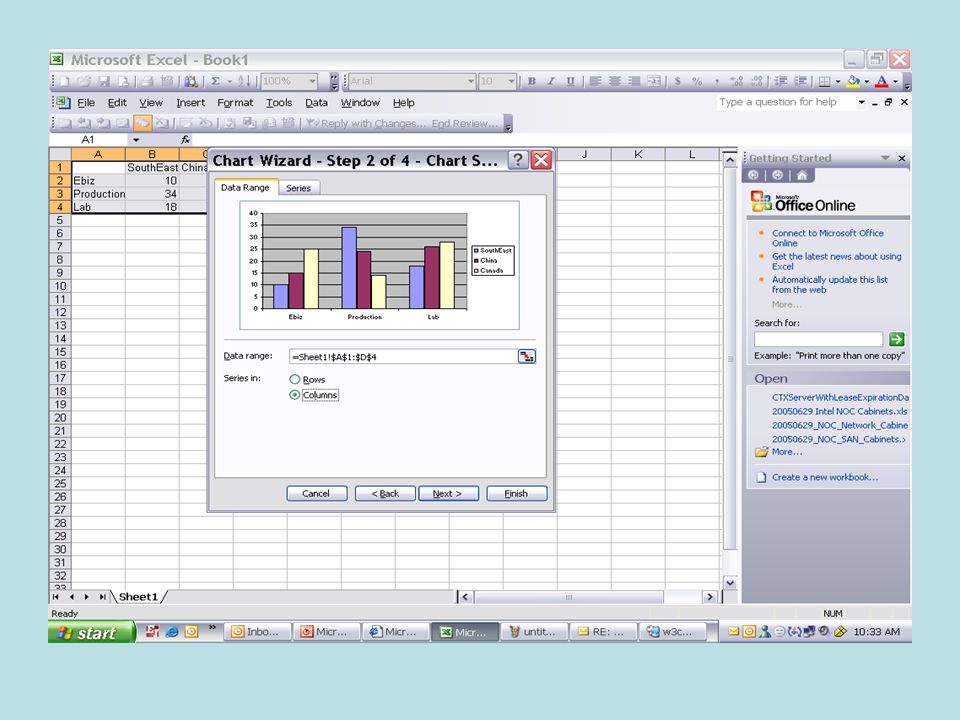Click the Internet Explorer quick launch icon

[x=172, y=632]
